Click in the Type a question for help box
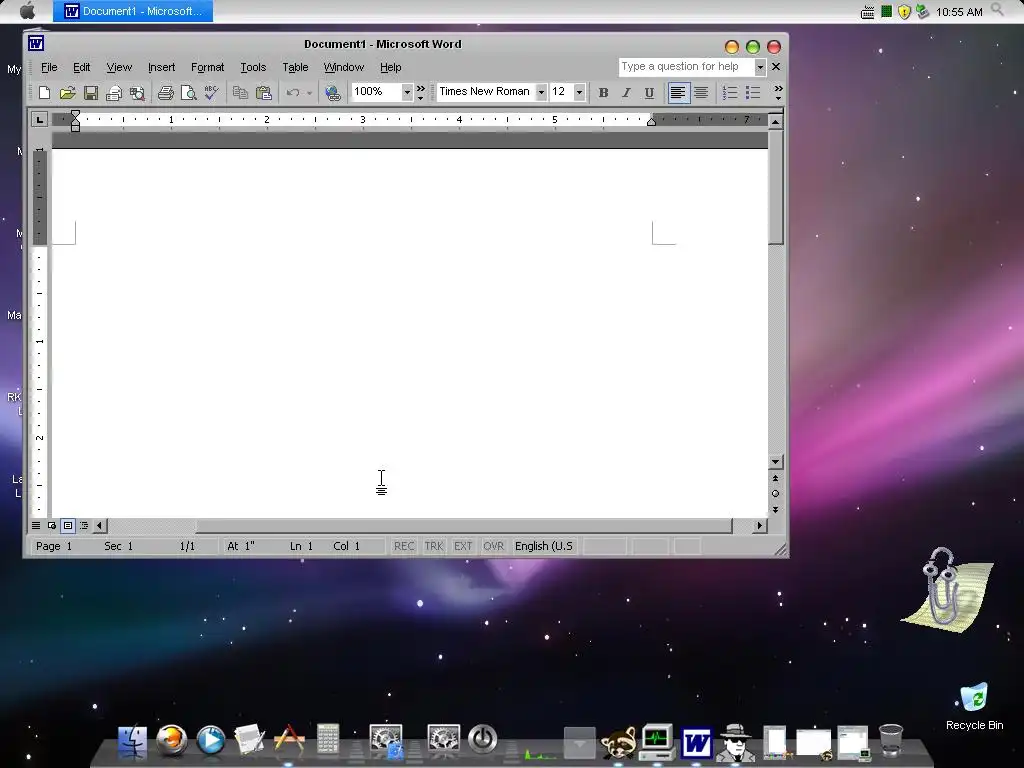Viewport: 1024px width, 768px height. point(686,67)
